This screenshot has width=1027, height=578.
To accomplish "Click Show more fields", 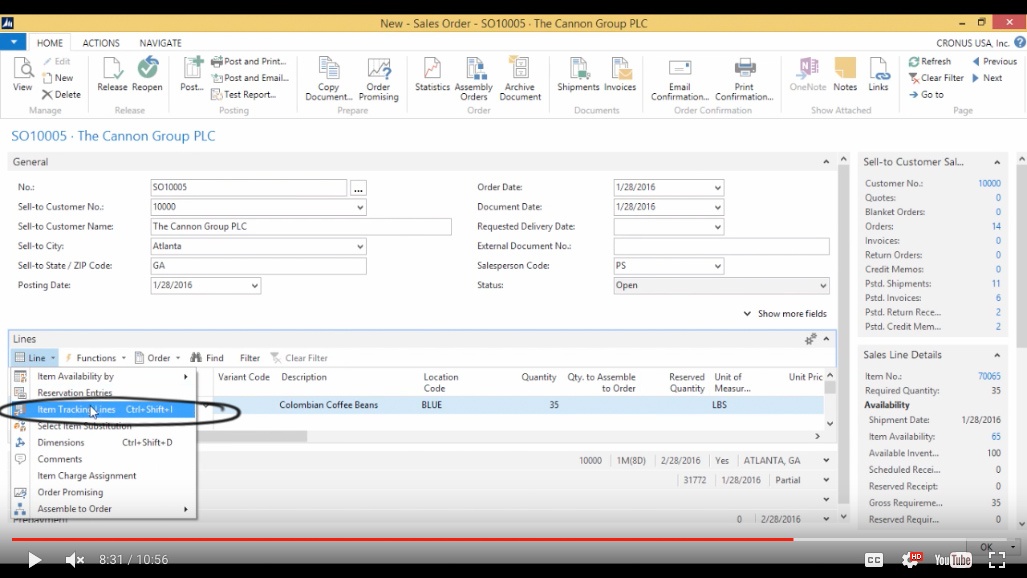I will (x=785, y=314).
